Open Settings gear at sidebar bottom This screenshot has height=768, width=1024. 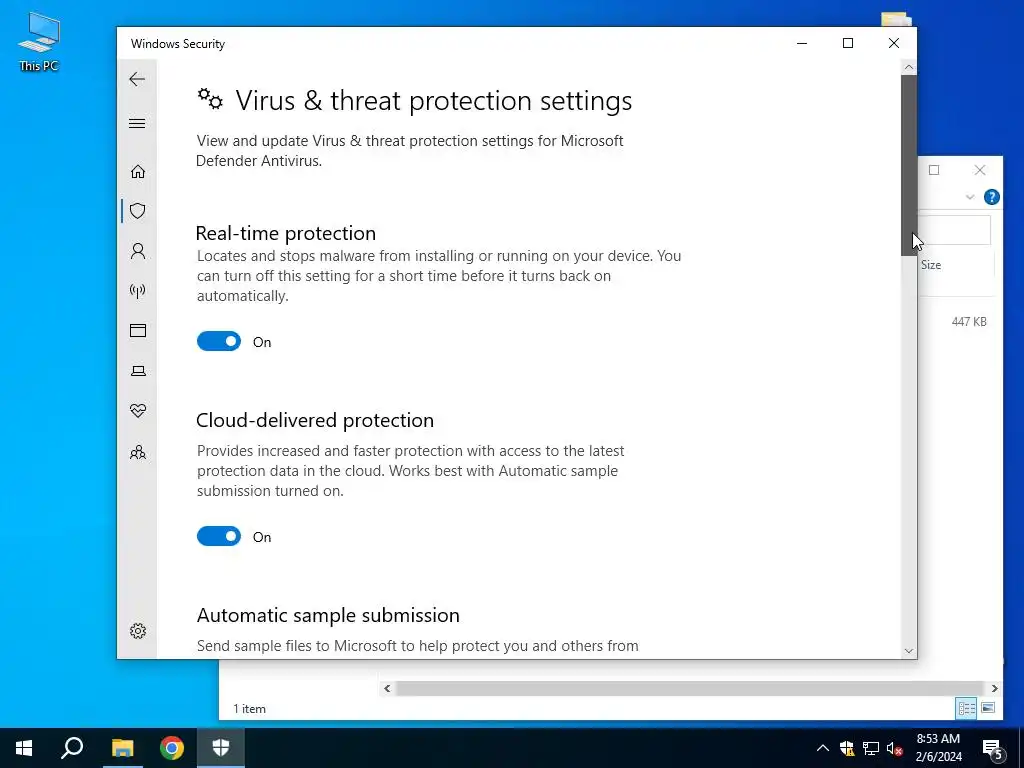tap(138, 631)
